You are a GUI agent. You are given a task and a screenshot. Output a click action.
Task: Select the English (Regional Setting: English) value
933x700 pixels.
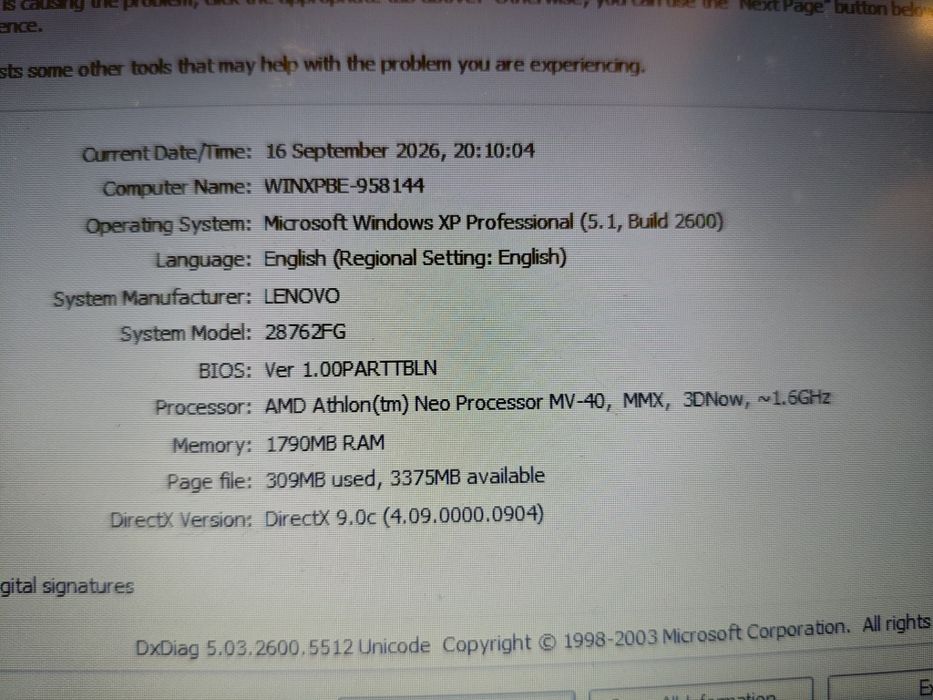pyautogui.click(x=415, y=258)
